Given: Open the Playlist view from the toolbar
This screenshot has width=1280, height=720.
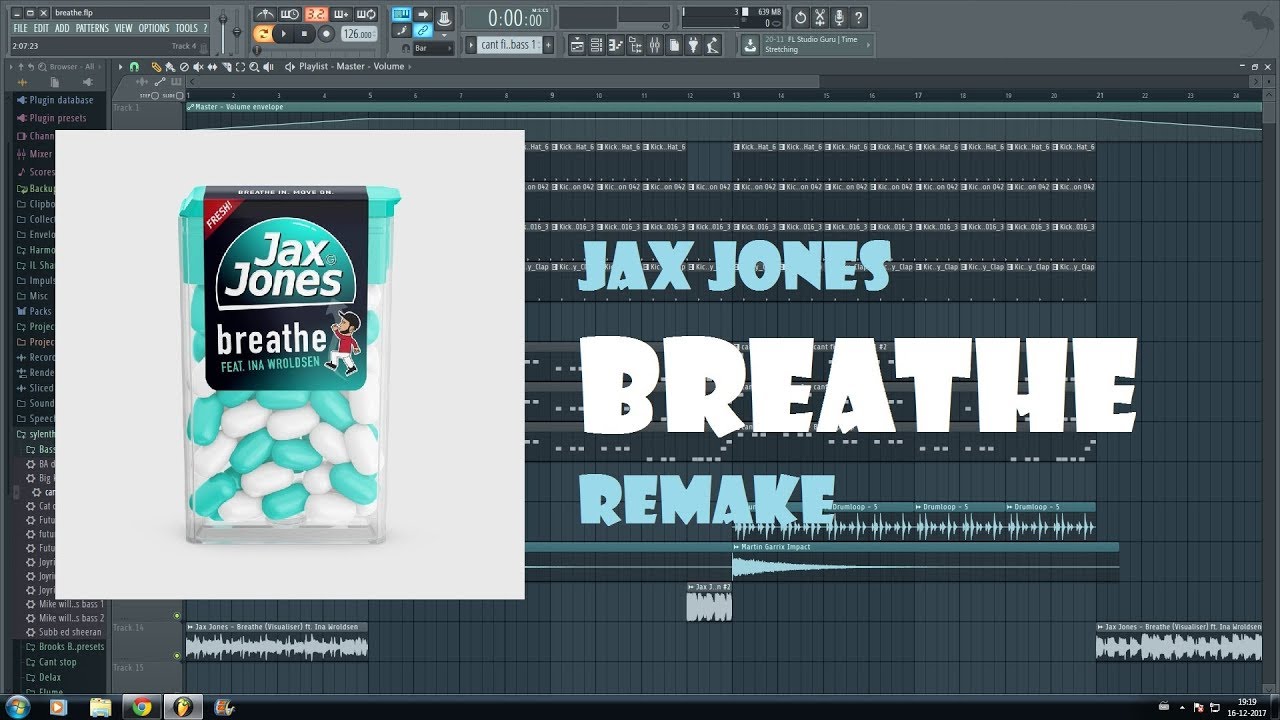Looking at the screenshot, I should pos(577,45).
